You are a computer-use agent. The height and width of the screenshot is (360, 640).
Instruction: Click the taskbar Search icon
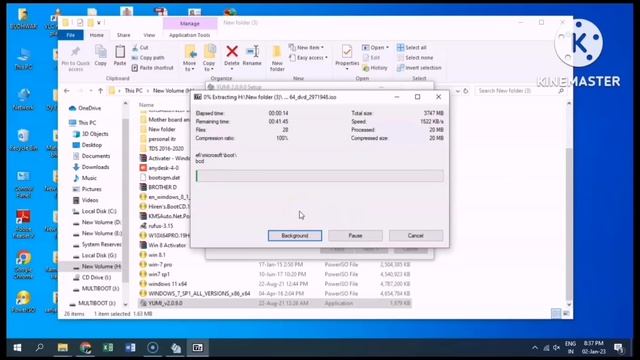(40, 347)
